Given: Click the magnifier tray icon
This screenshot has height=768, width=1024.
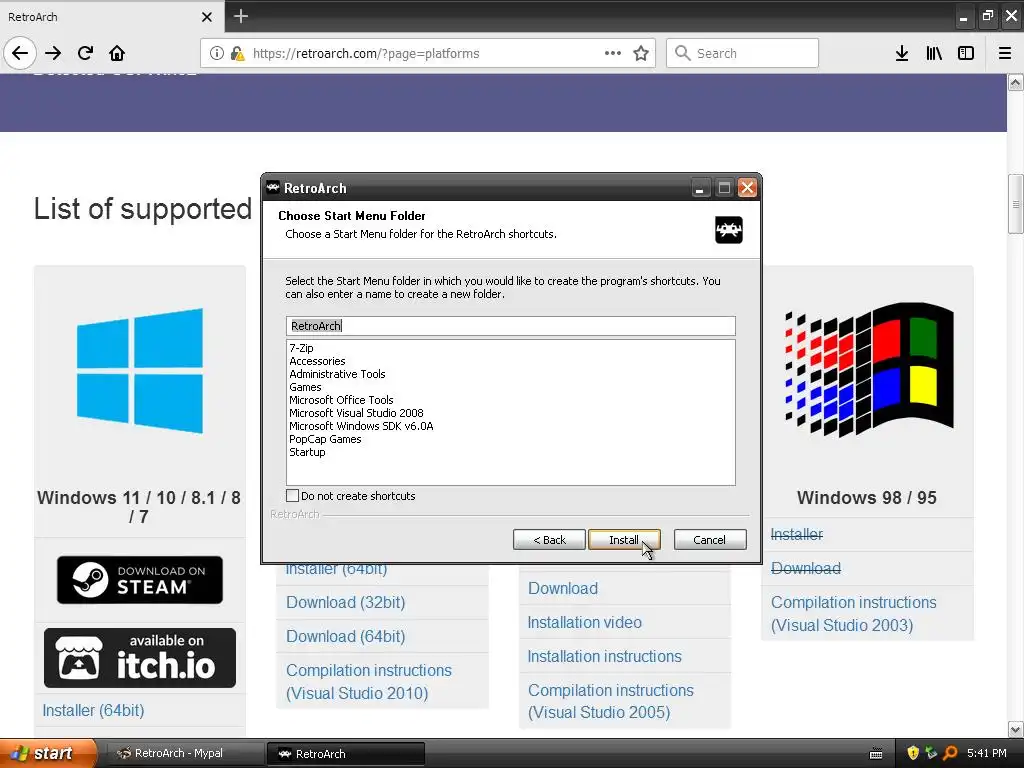Looking at the screenshot, I should [950, 753].
